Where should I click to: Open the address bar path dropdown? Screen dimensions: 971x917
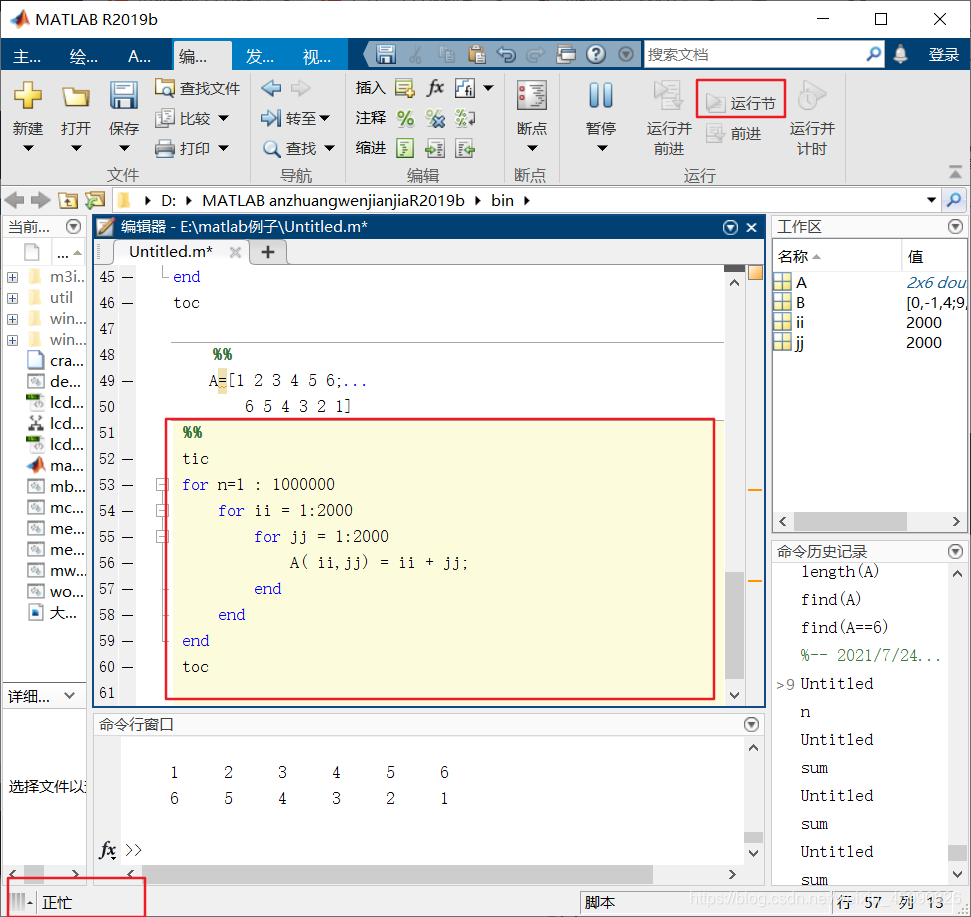point(931,200)
